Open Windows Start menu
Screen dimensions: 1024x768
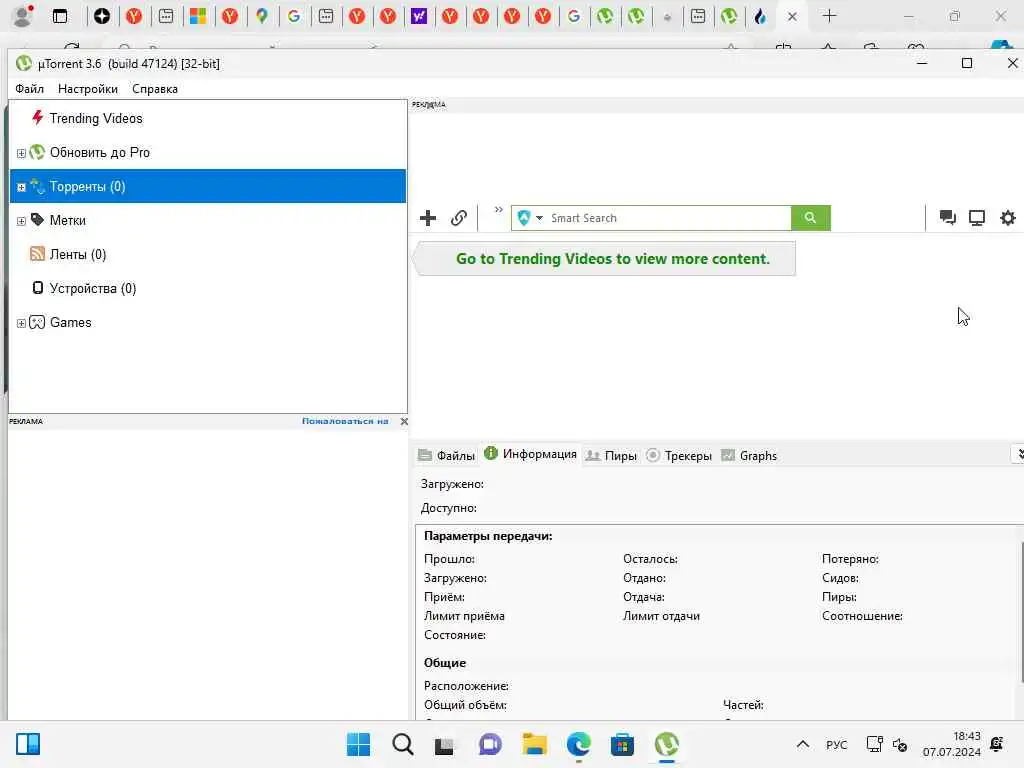(x=358, y=744)
